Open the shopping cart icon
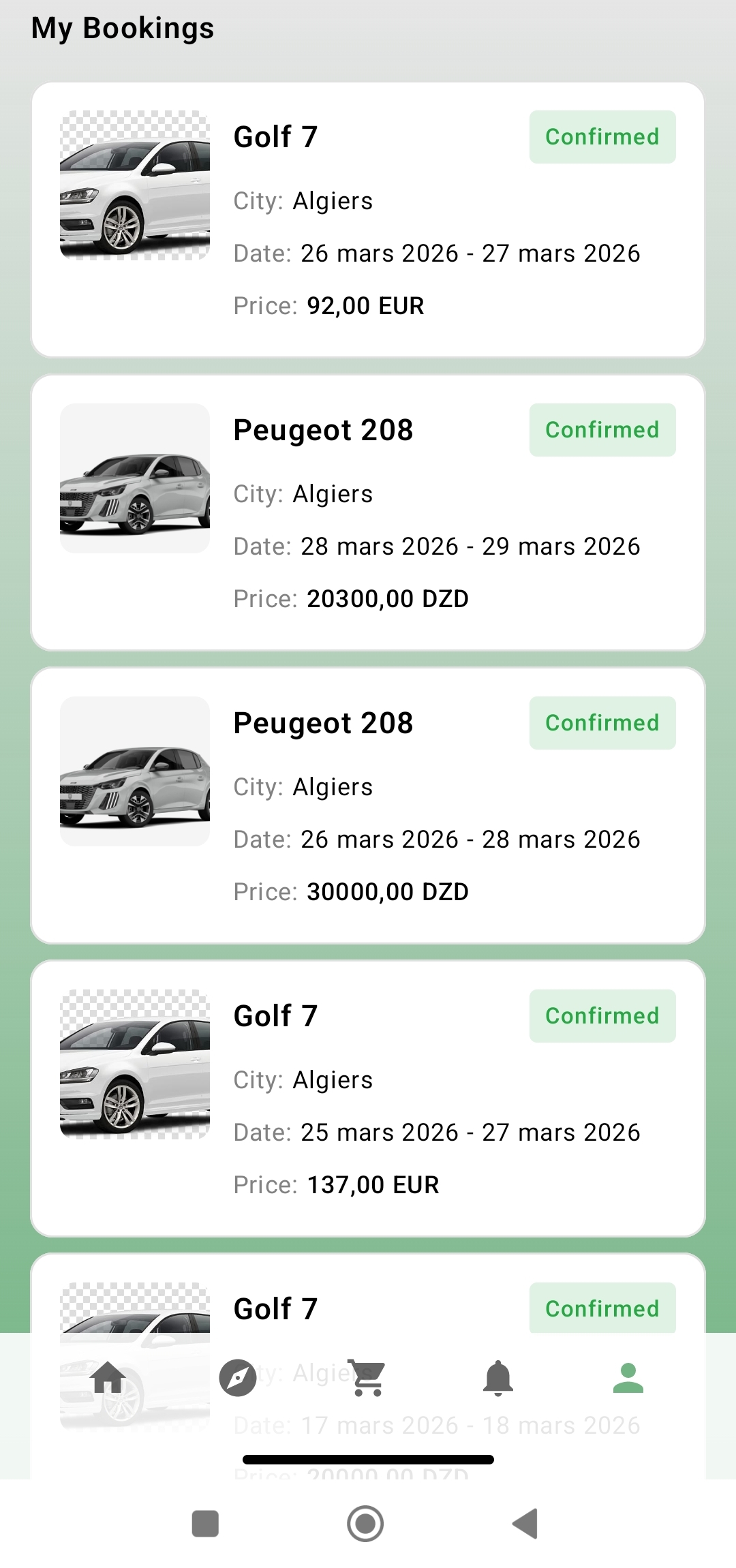Screen dimensions: 736x1568 (x=368, y=1377)
